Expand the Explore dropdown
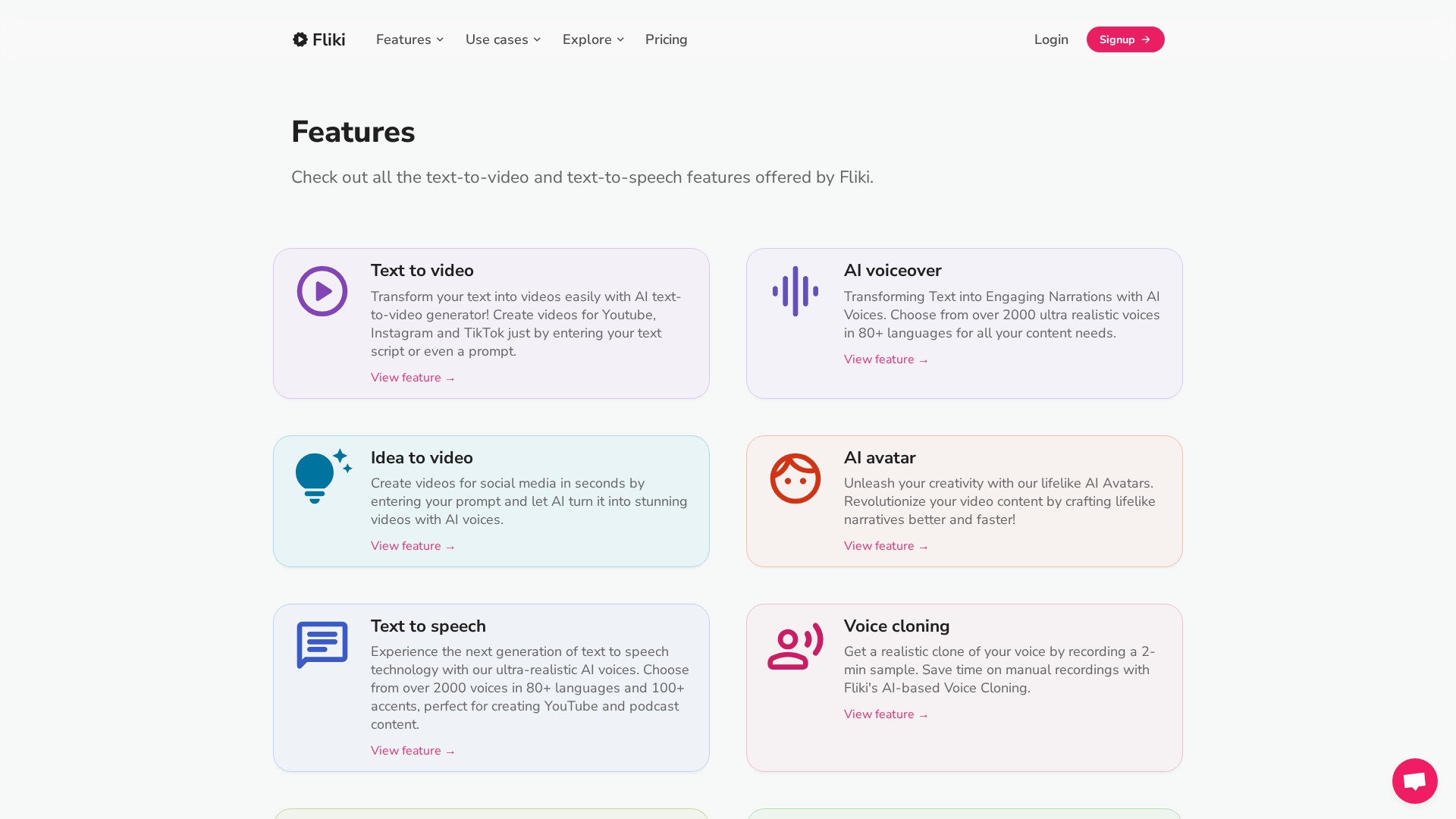Screen dimensions: 1456x819 593,39
